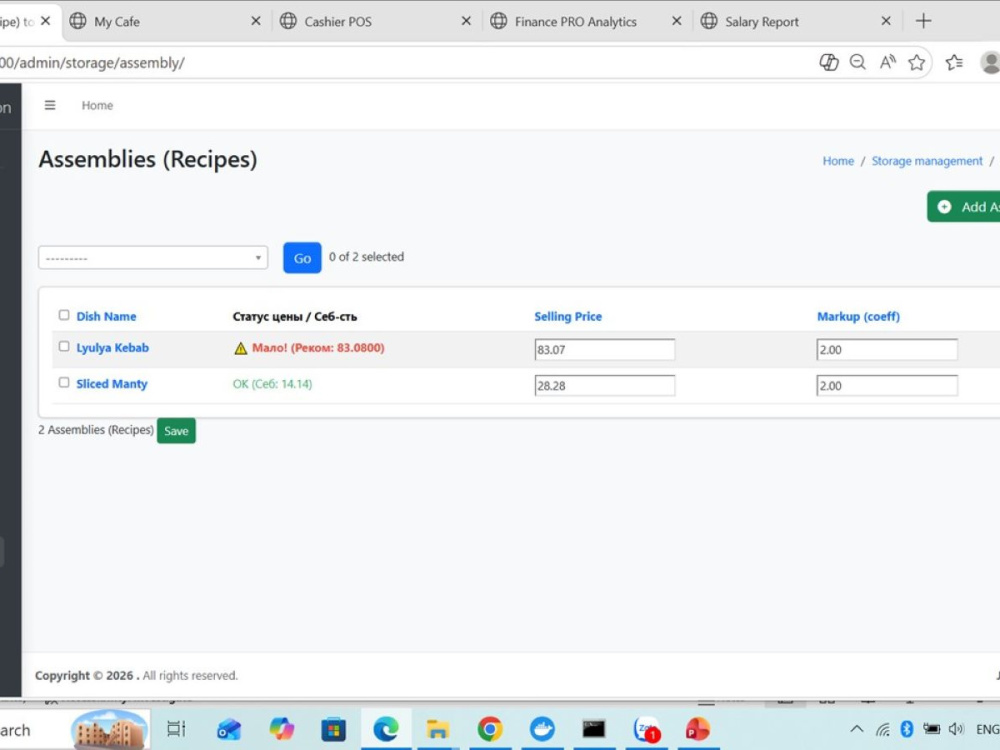The width and height of the screenshot is (1000, 750).
Task: Open the admin action dropdown
Action: pos(153,258)
